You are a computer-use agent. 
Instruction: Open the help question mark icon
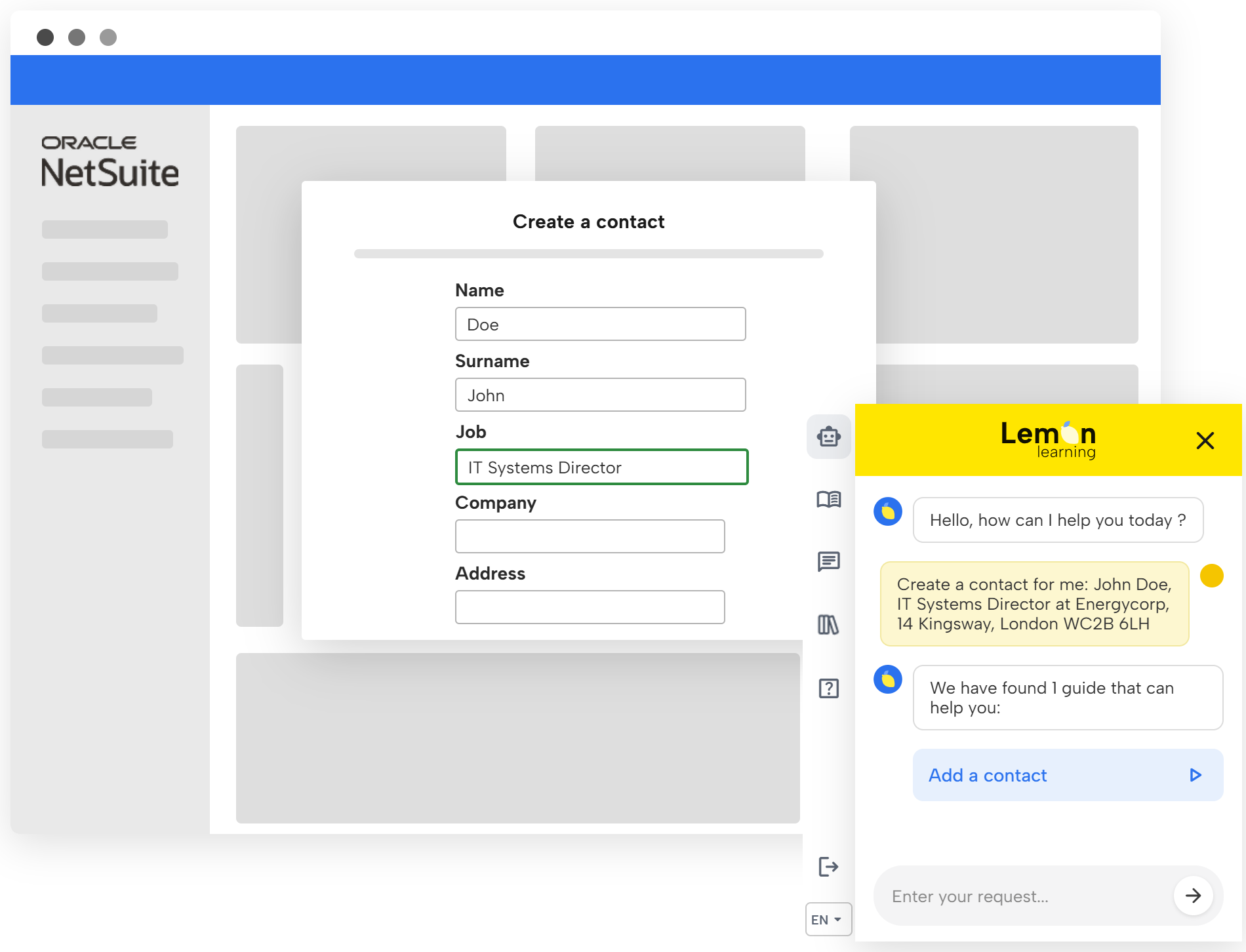[x=829, y=688]
